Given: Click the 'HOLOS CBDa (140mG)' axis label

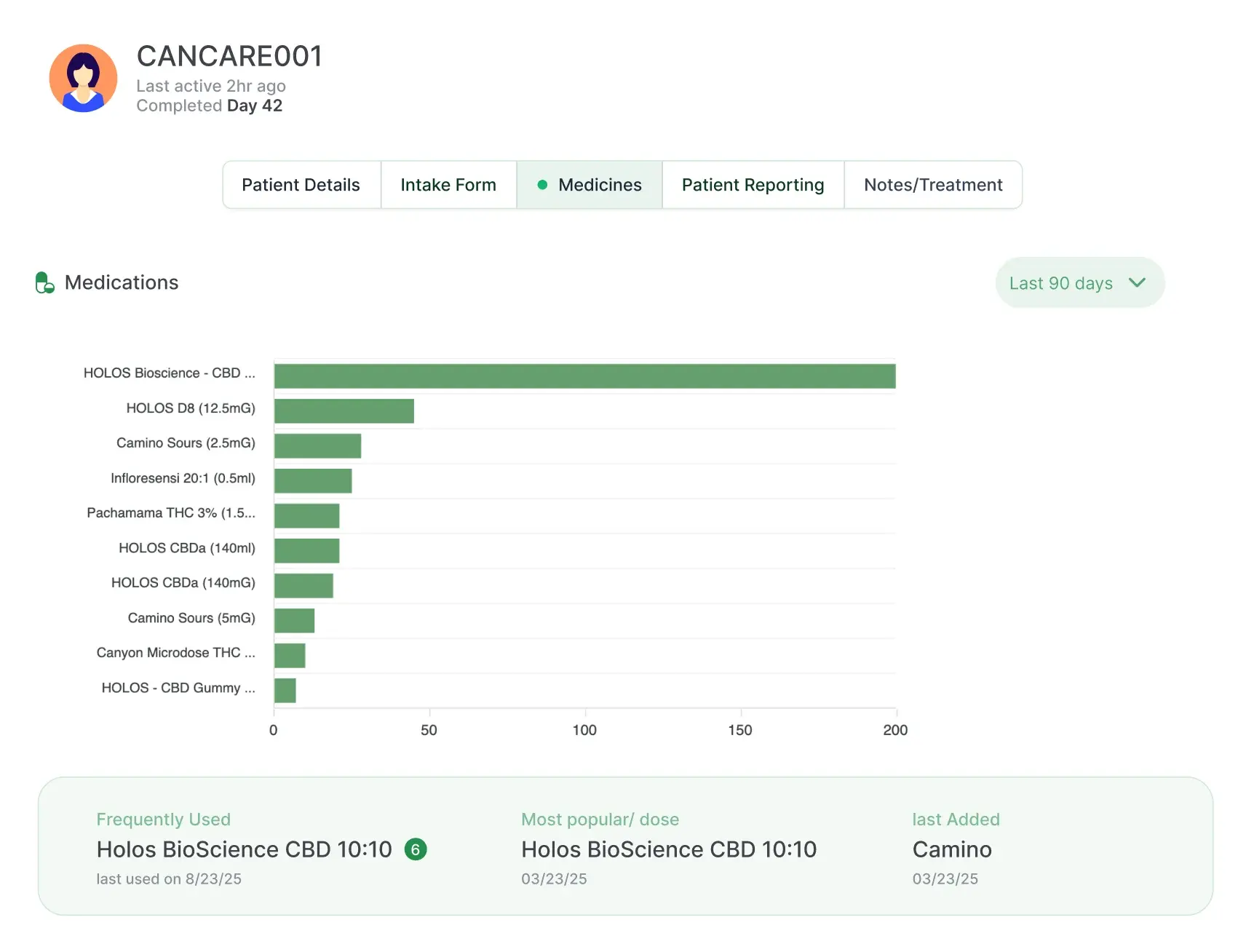Looking at the screenshot, I should [x=183, y=583].
